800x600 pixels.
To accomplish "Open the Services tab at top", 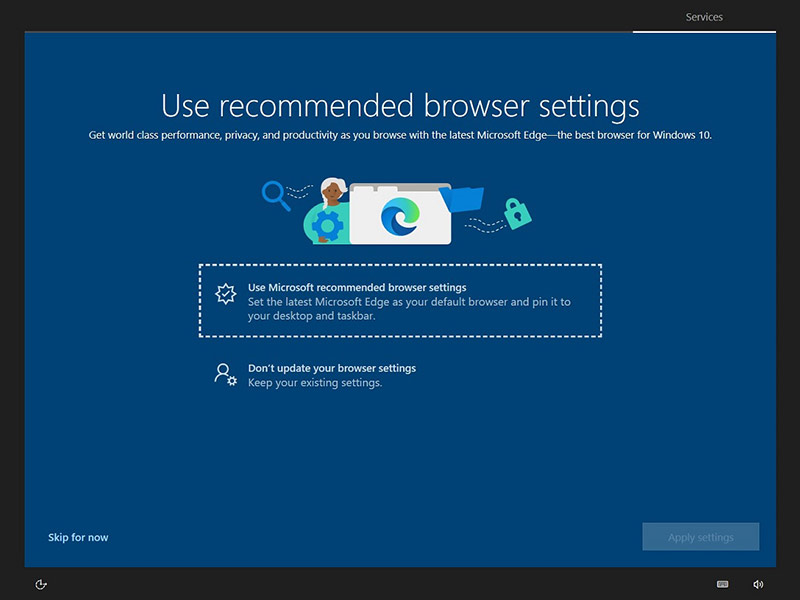I will (x=704, y=17).
